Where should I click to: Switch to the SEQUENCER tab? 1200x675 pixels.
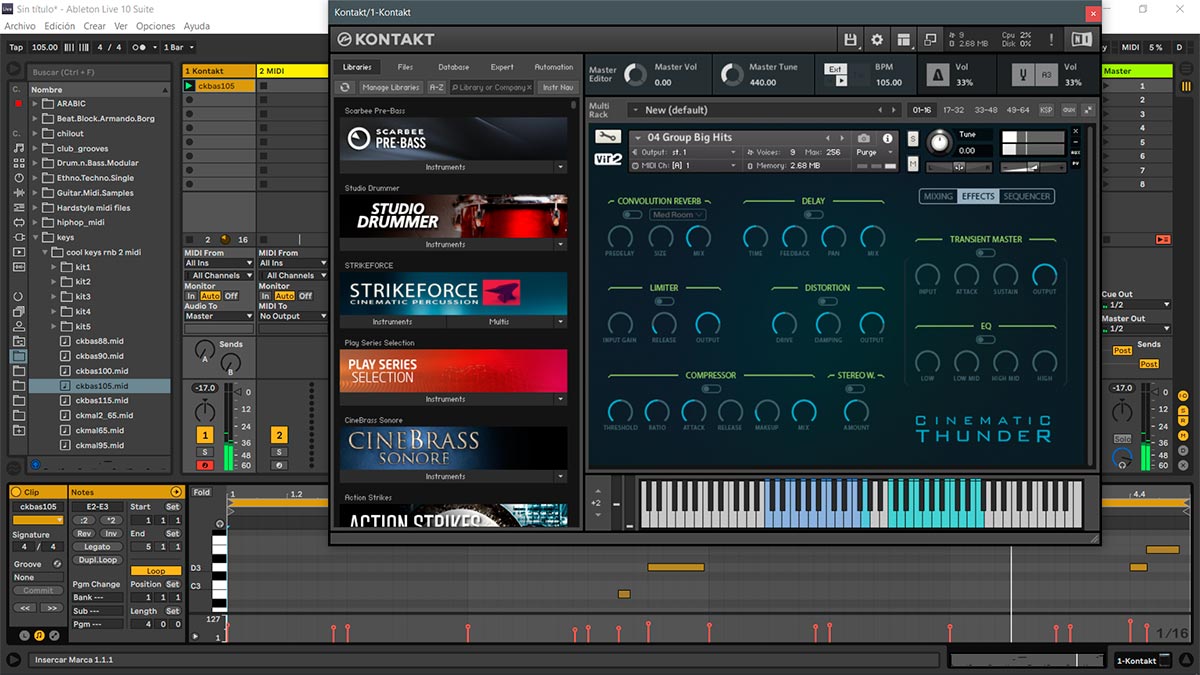[x=1027, y=196]
